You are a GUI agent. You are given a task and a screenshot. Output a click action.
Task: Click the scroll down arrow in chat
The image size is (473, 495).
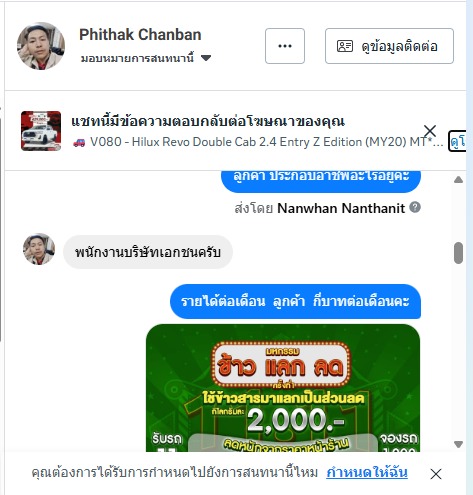(459, 444)
